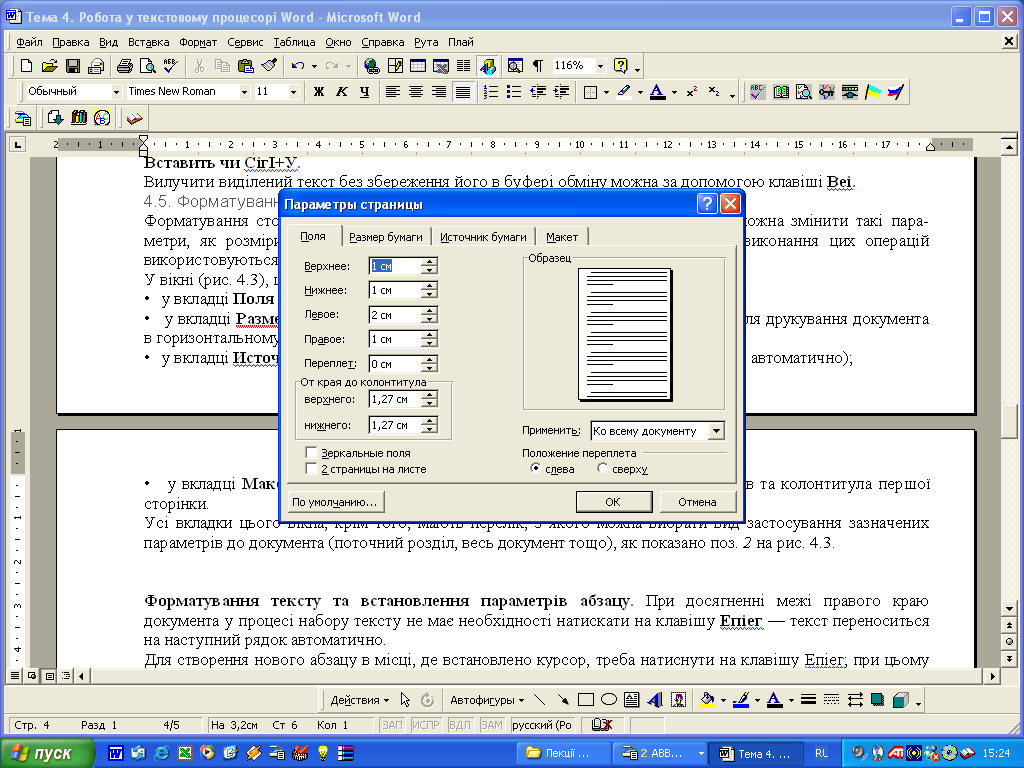Open font name dropdown Times New Roman

coord(244,92)
